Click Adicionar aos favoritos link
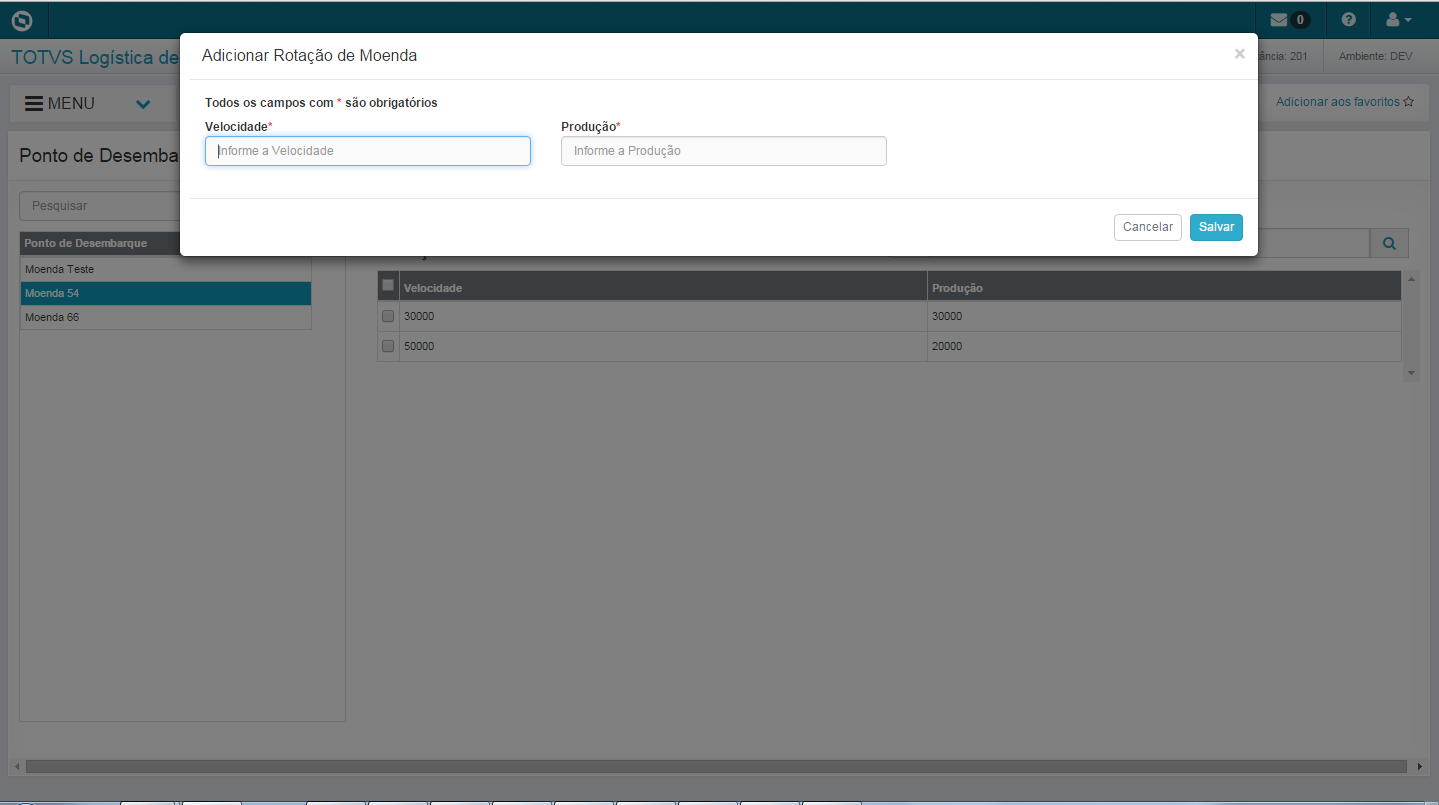1439x805 pixels. tap(1344, 102)
